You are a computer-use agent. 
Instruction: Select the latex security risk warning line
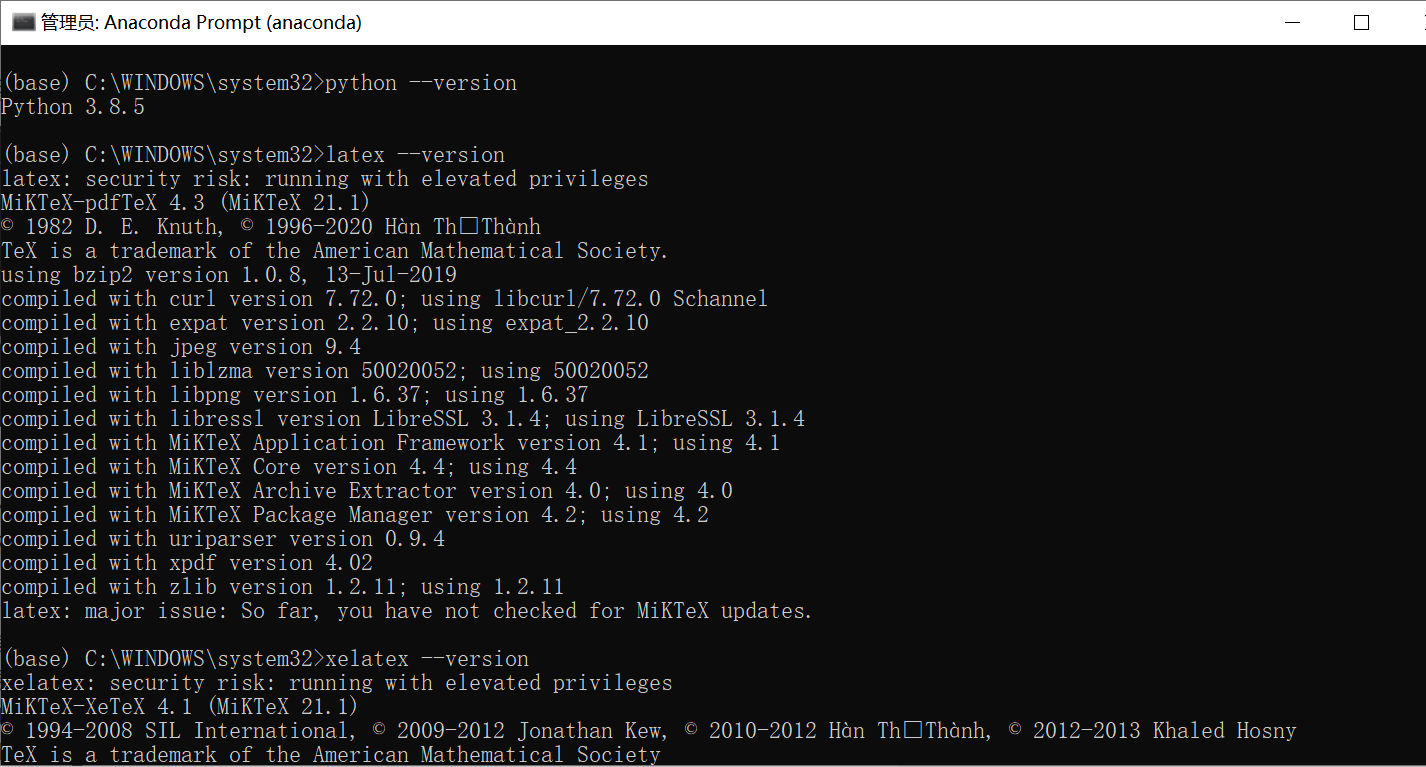[325, 179]
